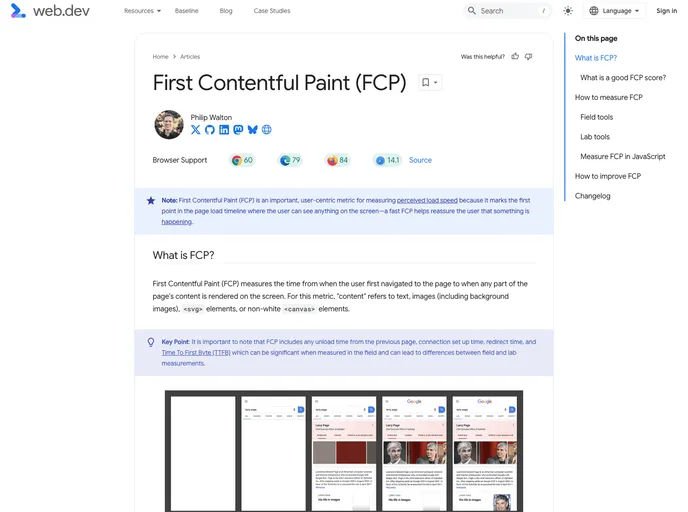Click the 'First Contentful Paint (FCP)' page title
The width and height of the screenshot is (688, 512).
click(x=280, y=82)
